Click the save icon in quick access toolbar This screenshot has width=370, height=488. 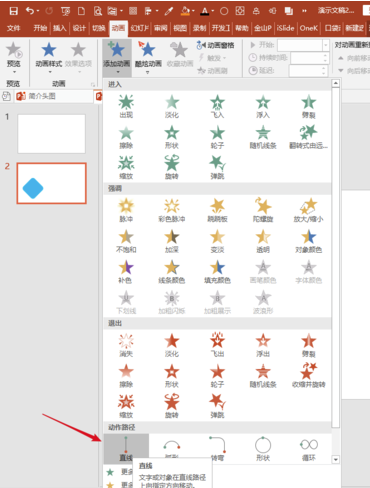(x=14, y=11)
